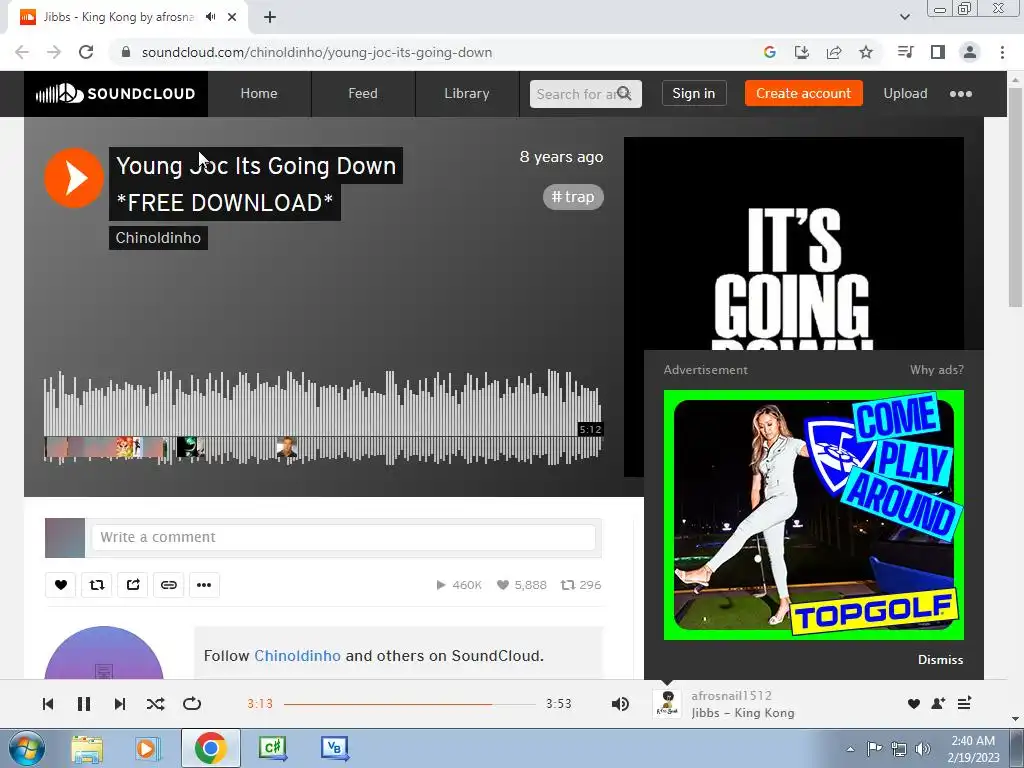The image size is (1024, 768).
Task: Open the Chinoldinho artist link under title
Action: 158,238
